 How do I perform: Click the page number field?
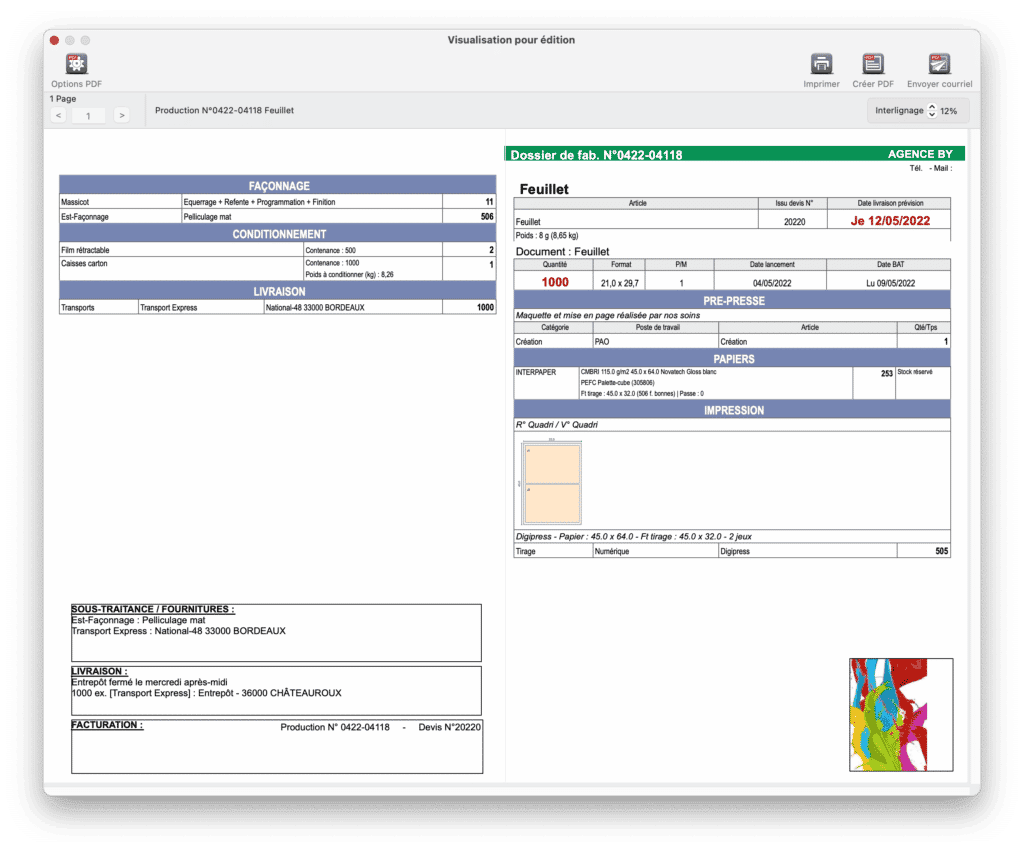90,116
